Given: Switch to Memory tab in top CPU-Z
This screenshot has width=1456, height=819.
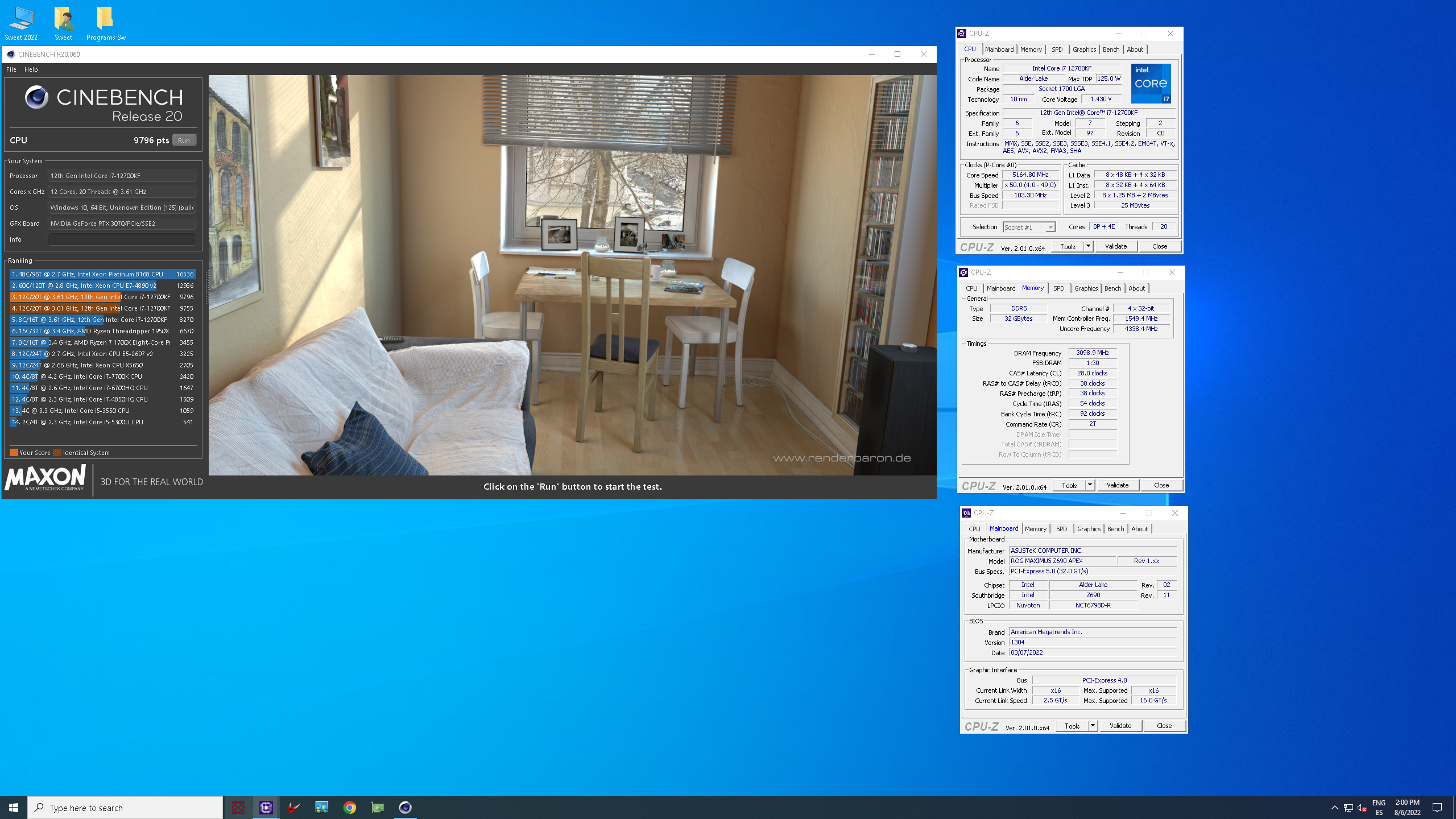Looking at the screenshot, I should (1031, 49).
